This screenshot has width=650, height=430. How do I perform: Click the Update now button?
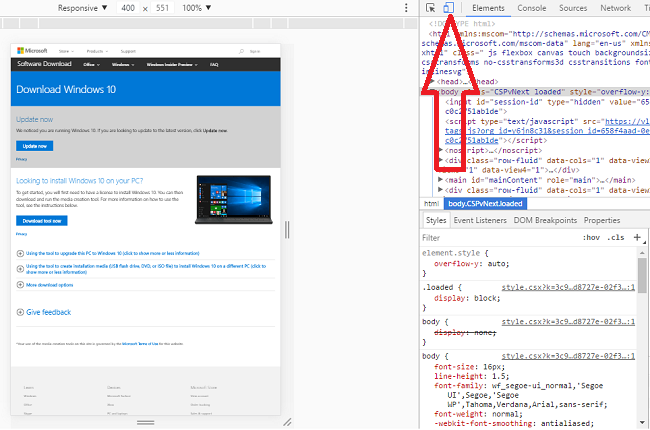point(35,146)
